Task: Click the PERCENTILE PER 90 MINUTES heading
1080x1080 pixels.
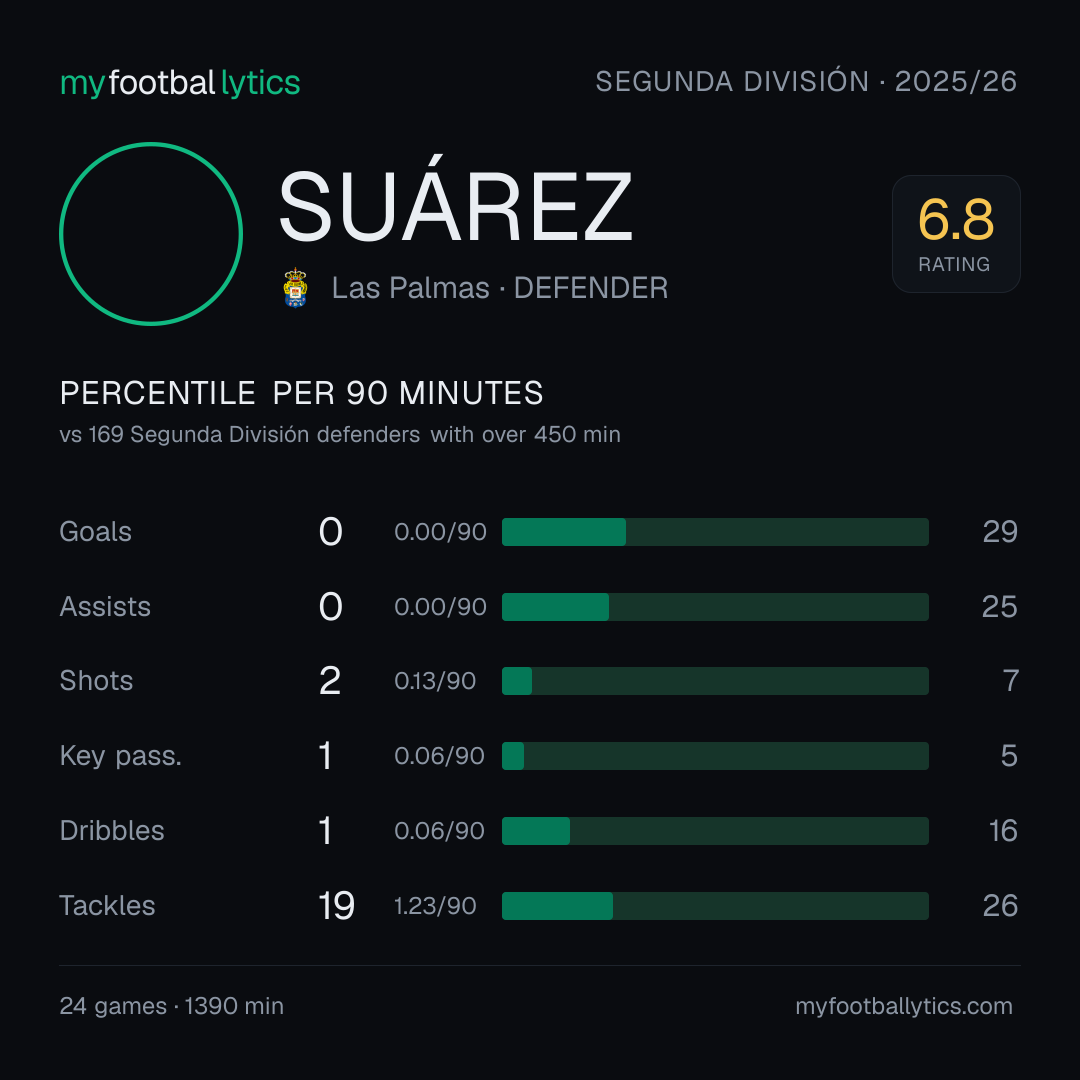Action: [302, 393]
